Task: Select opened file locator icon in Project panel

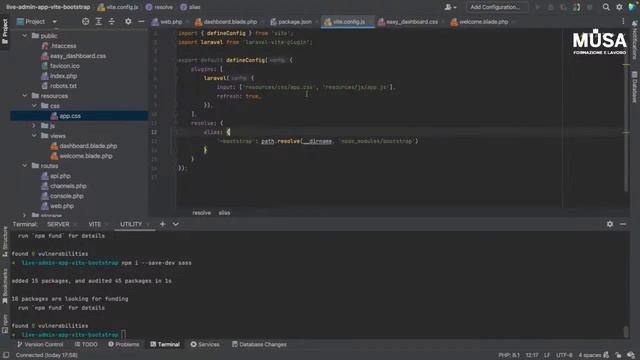Action: pos(85,22)
